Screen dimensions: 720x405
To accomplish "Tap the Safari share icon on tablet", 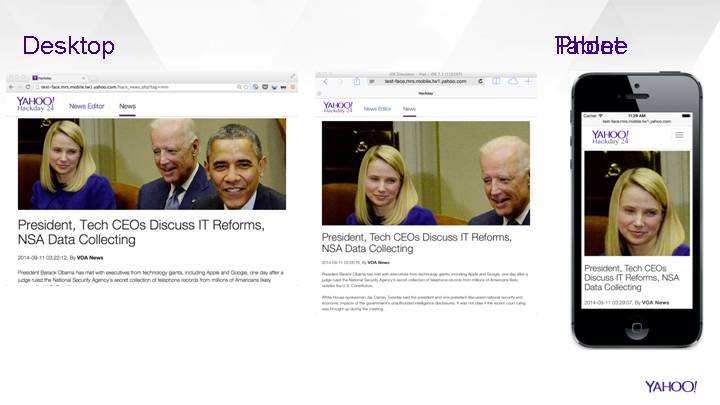I will coord(356,81).
